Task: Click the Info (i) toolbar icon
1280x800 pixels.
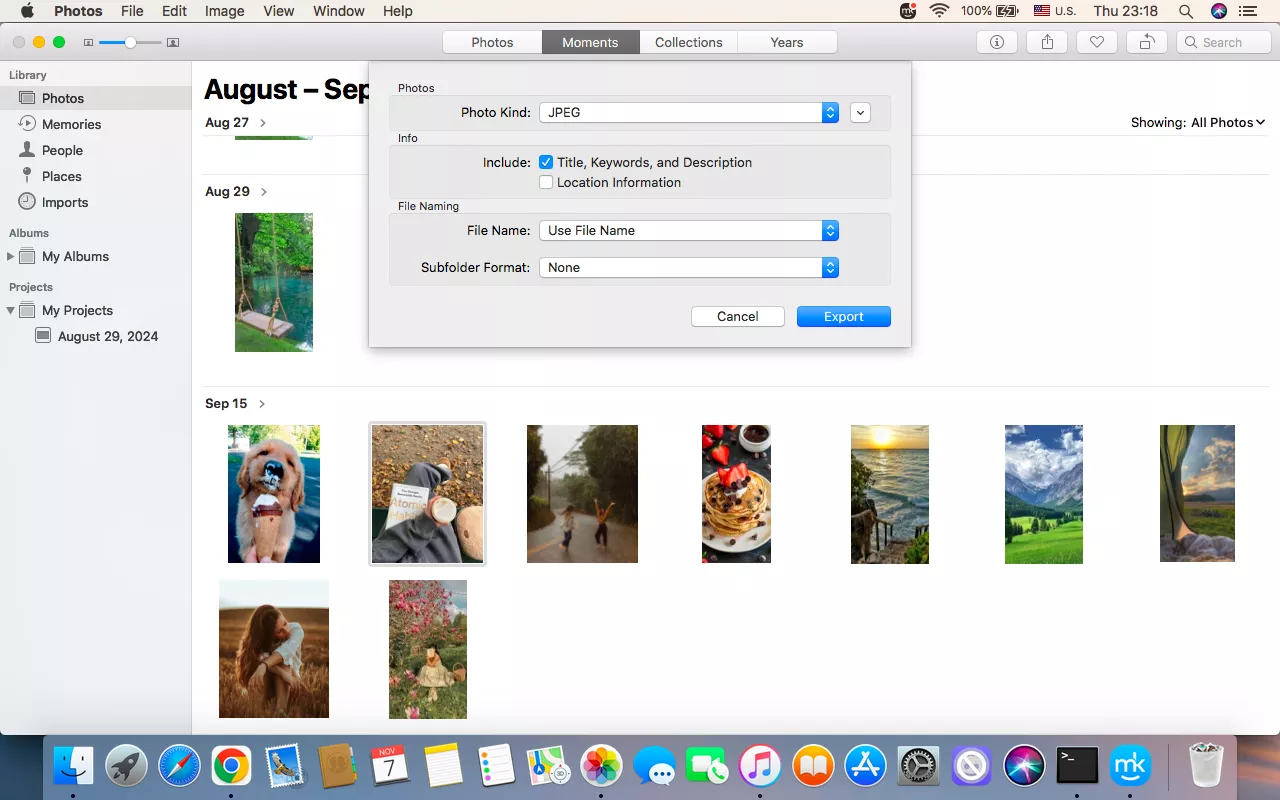Action: pyautogui.click(x=996, y=42)
